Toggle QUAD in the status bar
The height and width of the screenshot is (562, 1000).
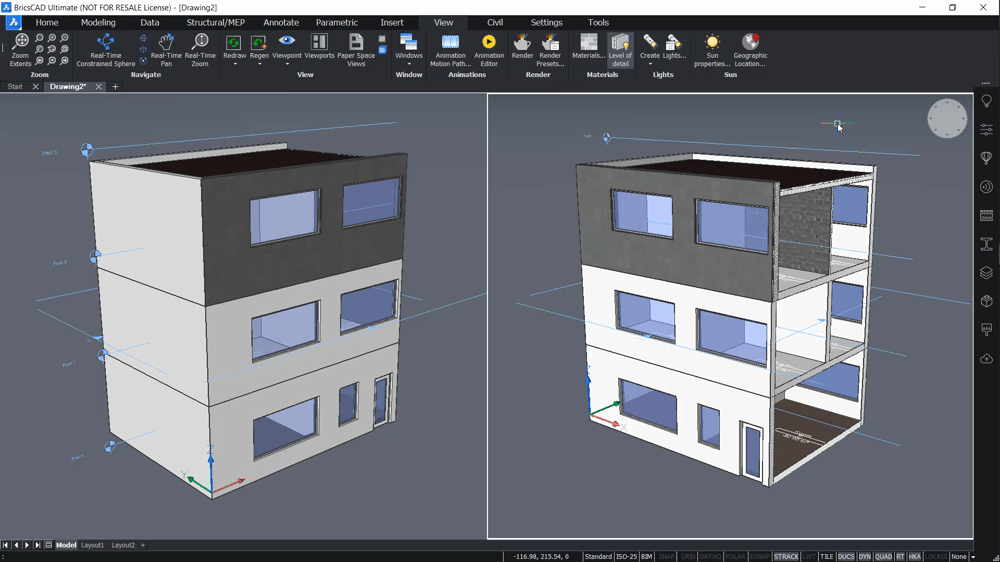[883, 557]
